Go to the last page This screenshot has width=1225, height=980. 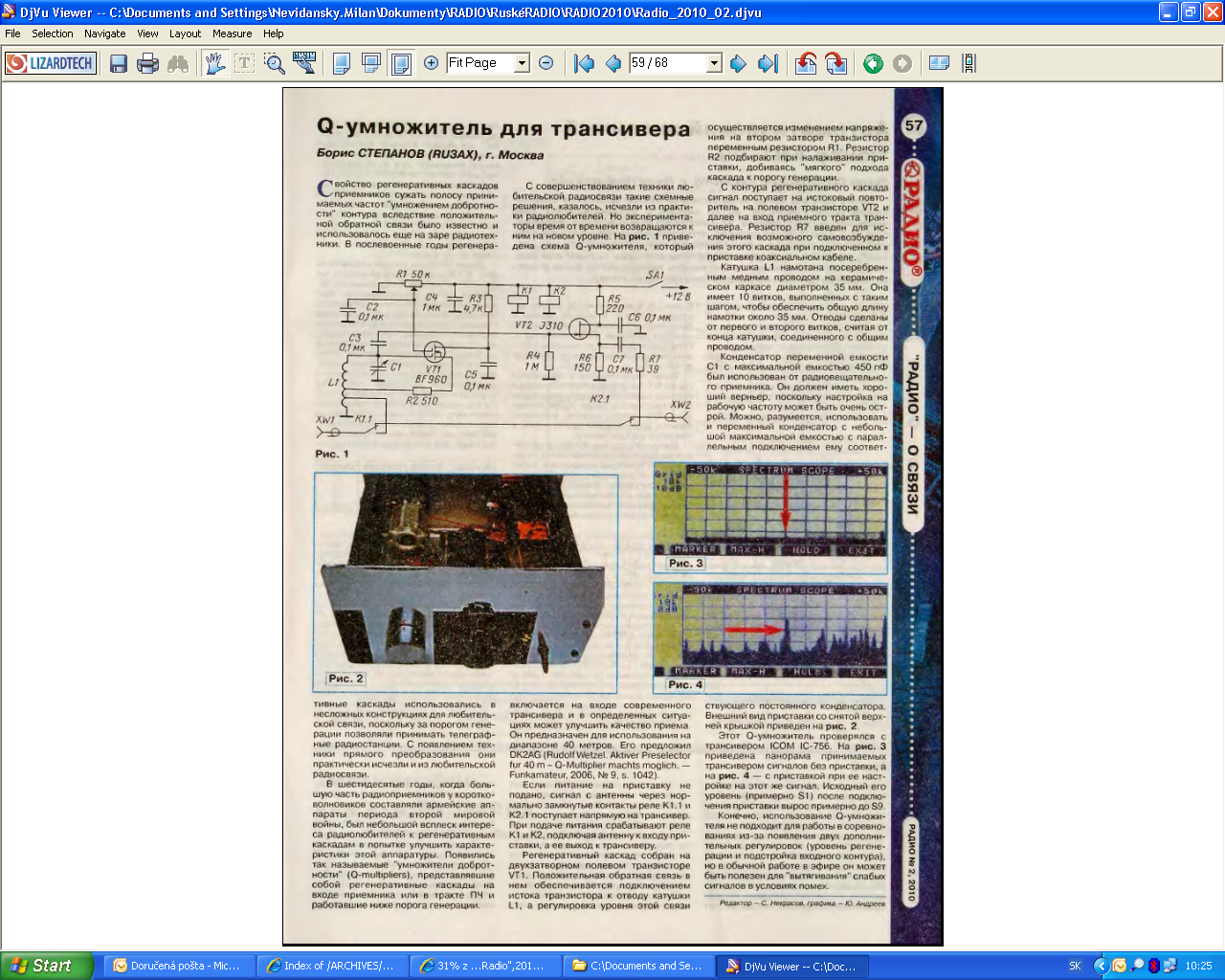click(x=768, y=63)
